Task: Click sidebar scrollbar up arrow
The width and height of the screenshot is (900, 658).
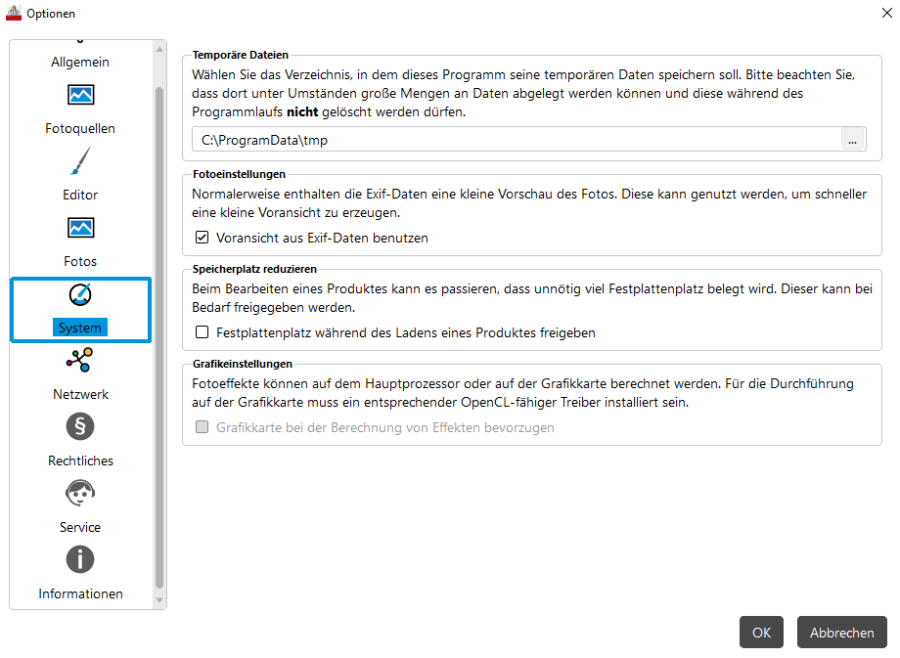Action: [x=160, y=50]
